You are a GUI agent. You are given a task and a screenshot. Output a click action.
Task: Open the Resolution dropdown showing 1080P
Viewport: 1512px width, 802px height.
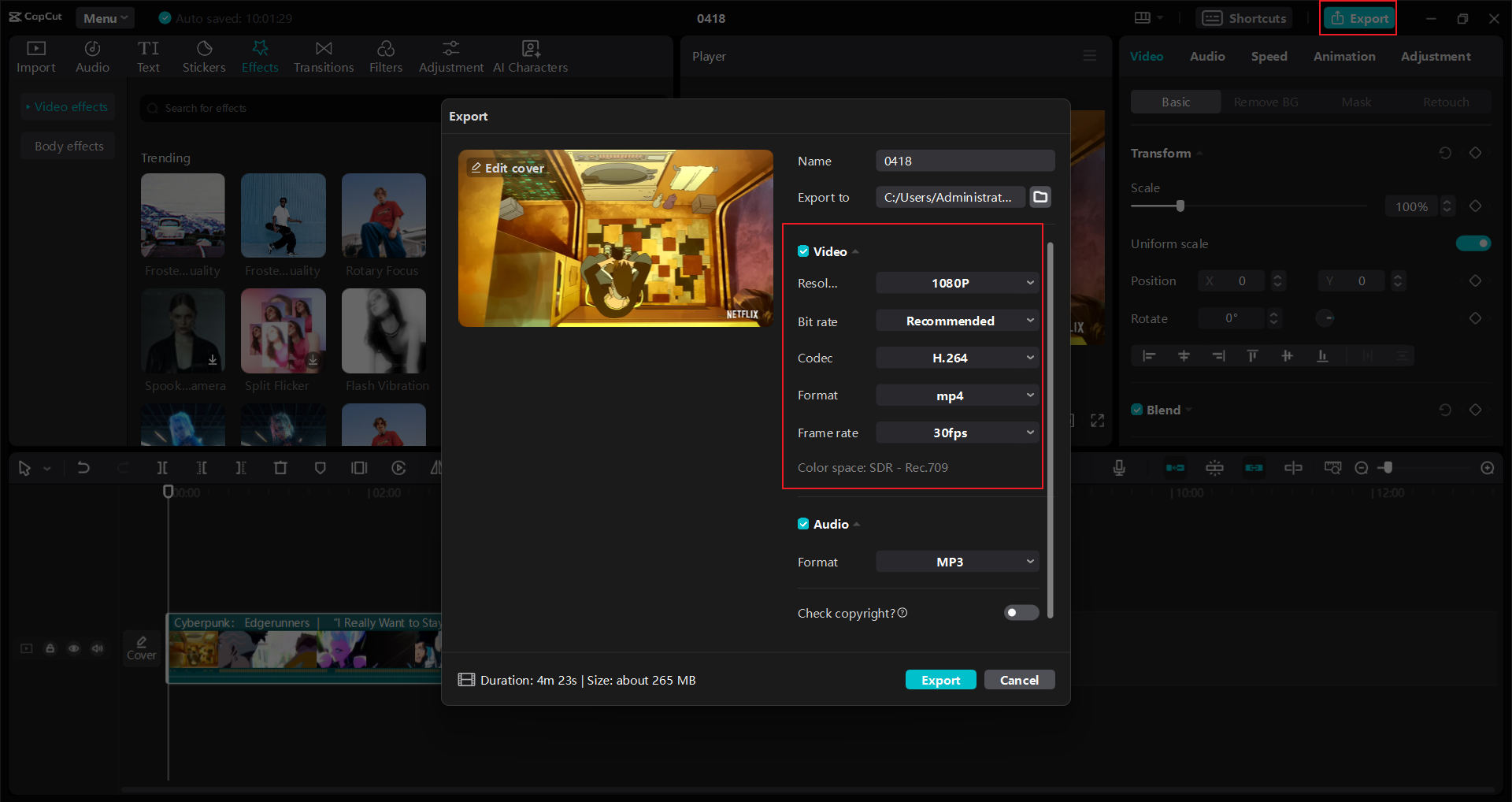(958, 283)
